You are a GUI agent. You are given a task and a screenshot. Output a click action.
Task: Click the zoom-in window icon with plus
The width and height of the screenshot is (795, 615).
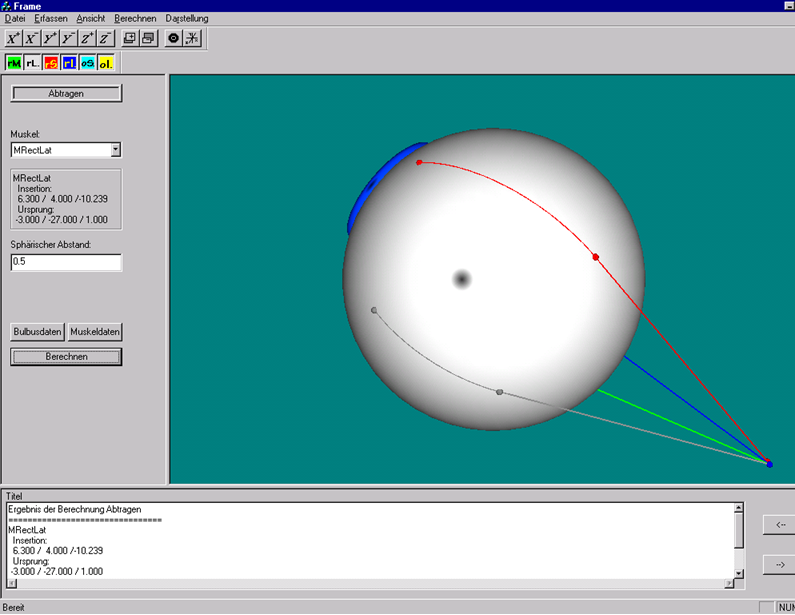pyautogui.click(x=130, y=38)
